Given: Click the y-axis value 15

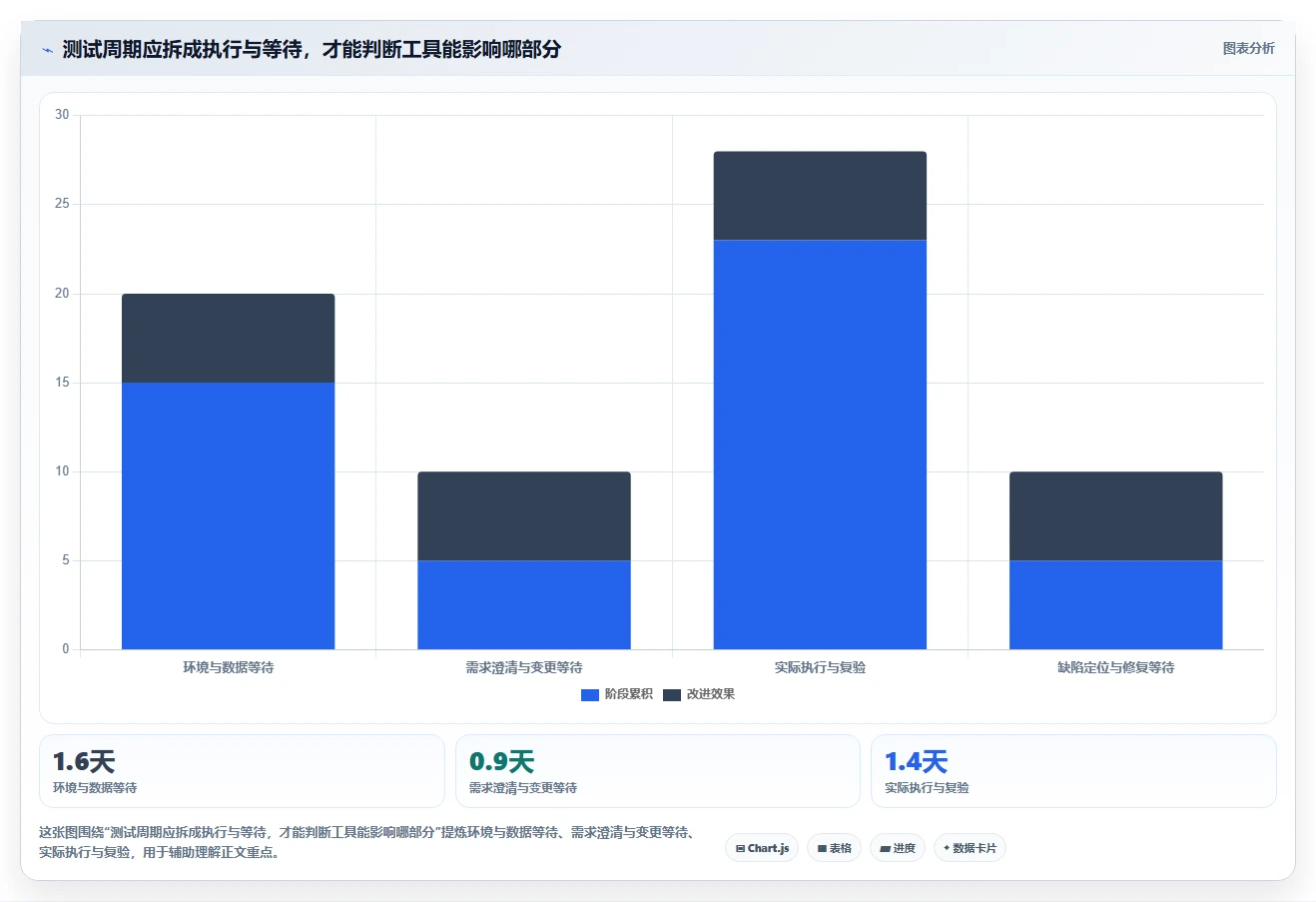Looking at the screenshot, I should (x=62, y=383).
